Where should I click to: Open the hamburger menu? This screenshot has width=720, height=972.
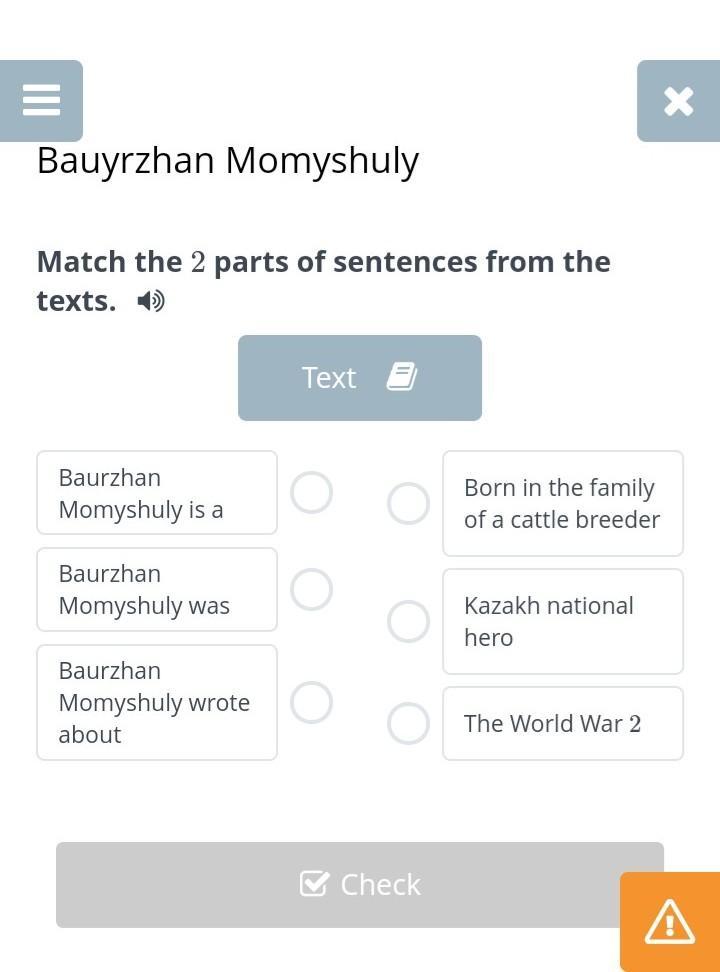(41, 100)
